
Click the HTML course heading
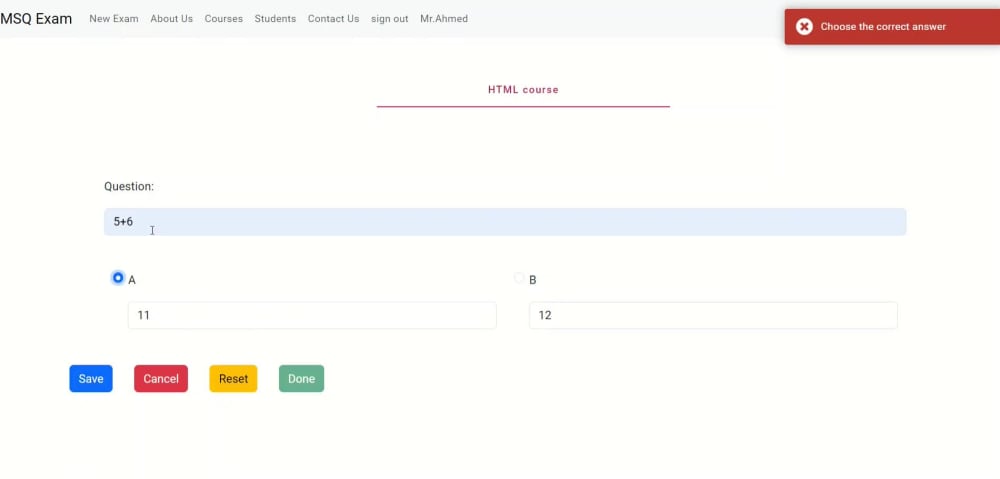[523, 90]
